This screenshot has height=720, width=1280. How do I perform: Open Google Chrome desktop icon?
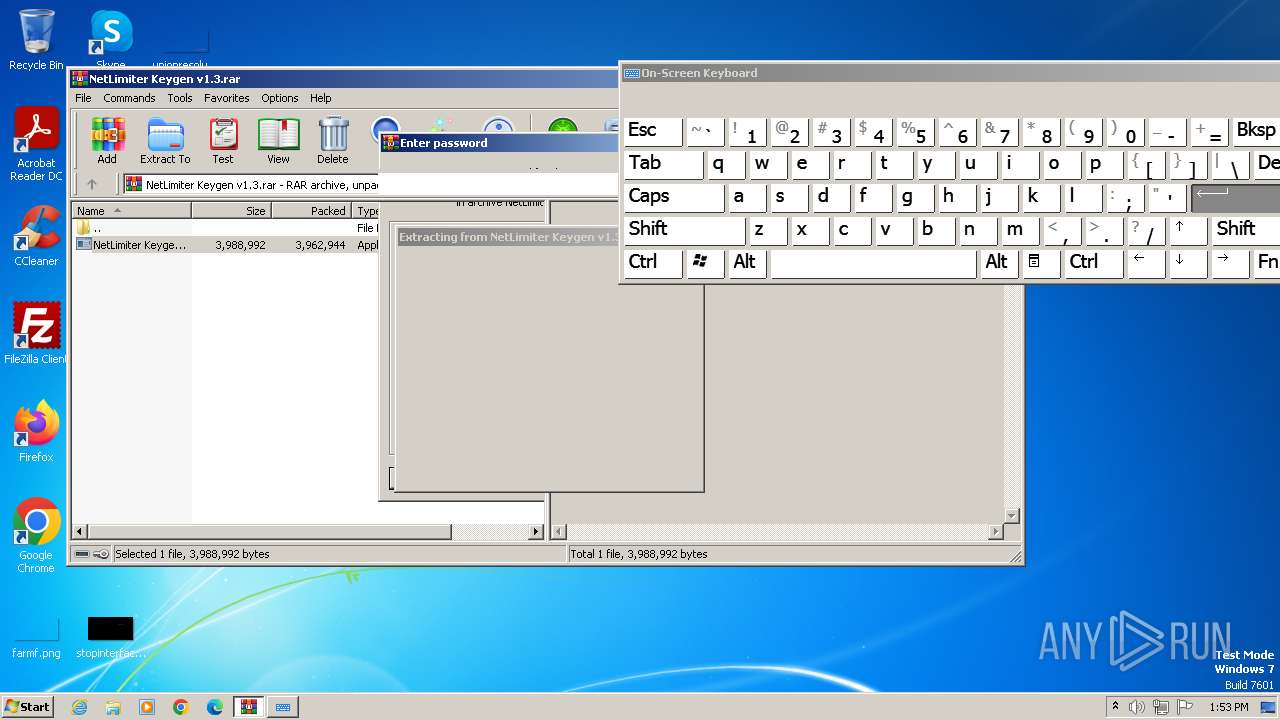click(36, 536)
